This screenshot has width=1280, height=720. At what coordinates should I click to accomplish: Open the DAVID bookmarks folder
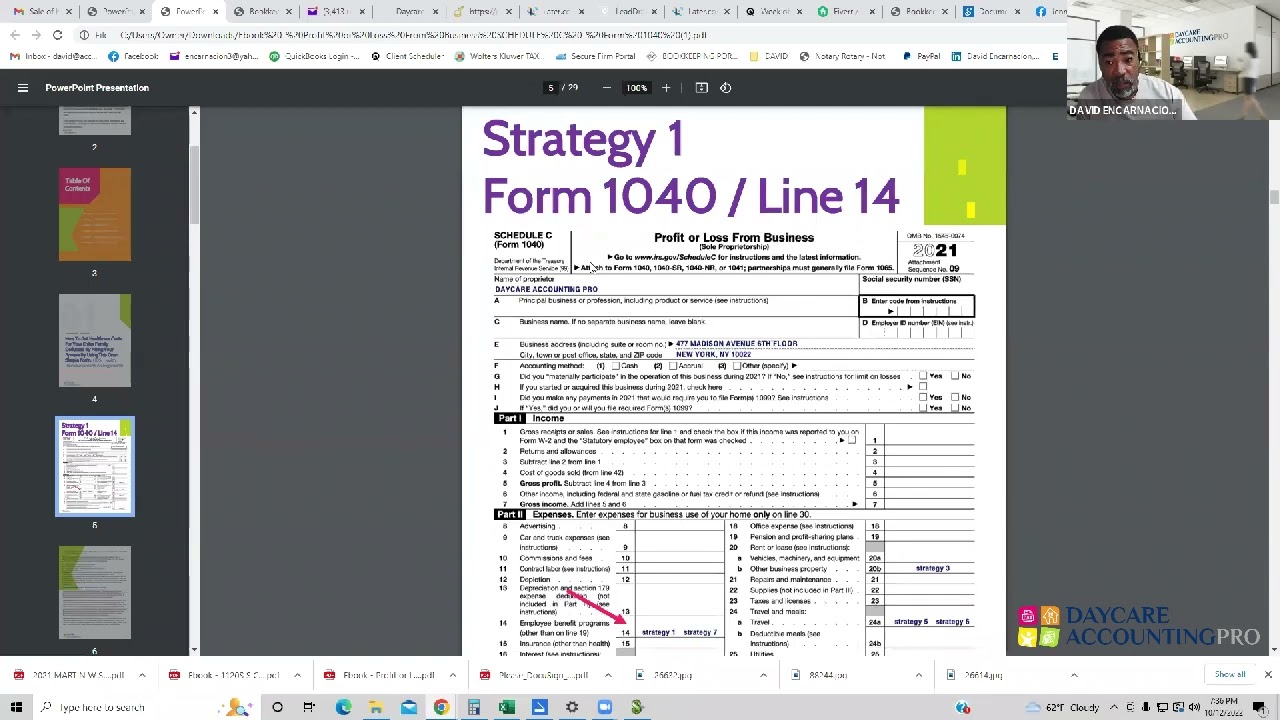point(769,56)
